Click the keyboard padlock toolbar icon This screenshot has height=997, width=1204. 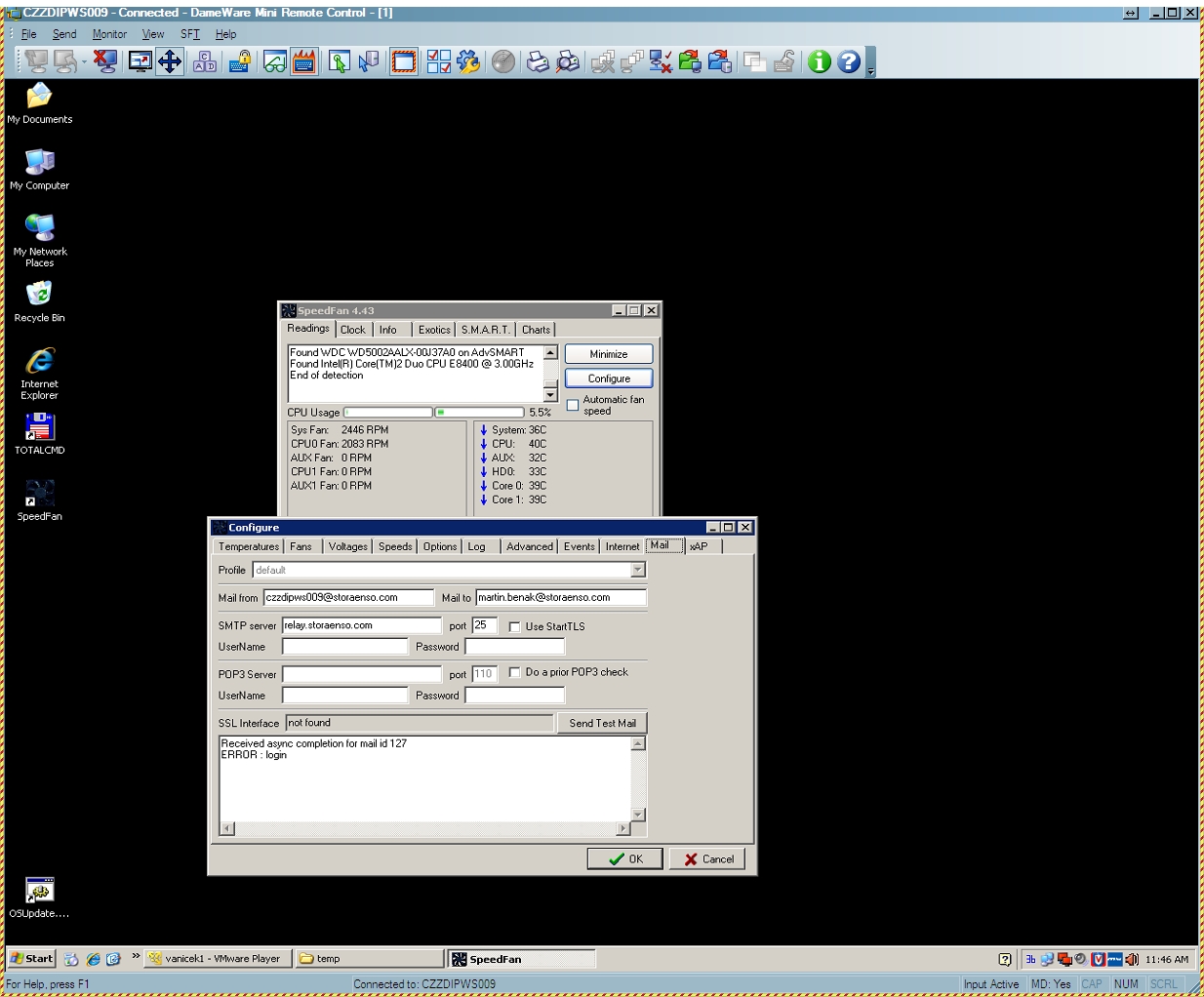click(240, 61)
